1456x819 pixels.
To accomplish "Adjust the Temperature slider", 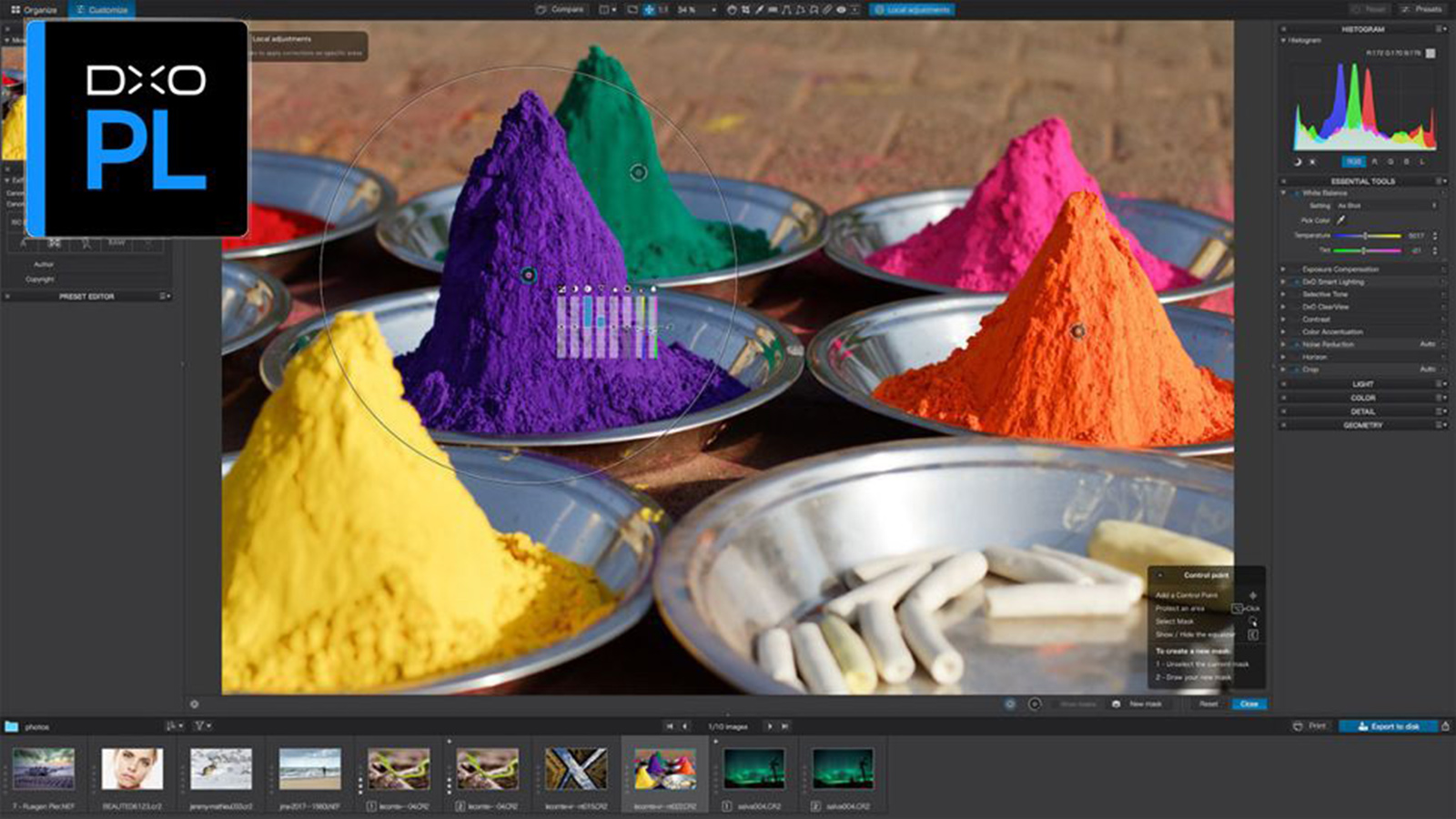I will point(1367,236).
